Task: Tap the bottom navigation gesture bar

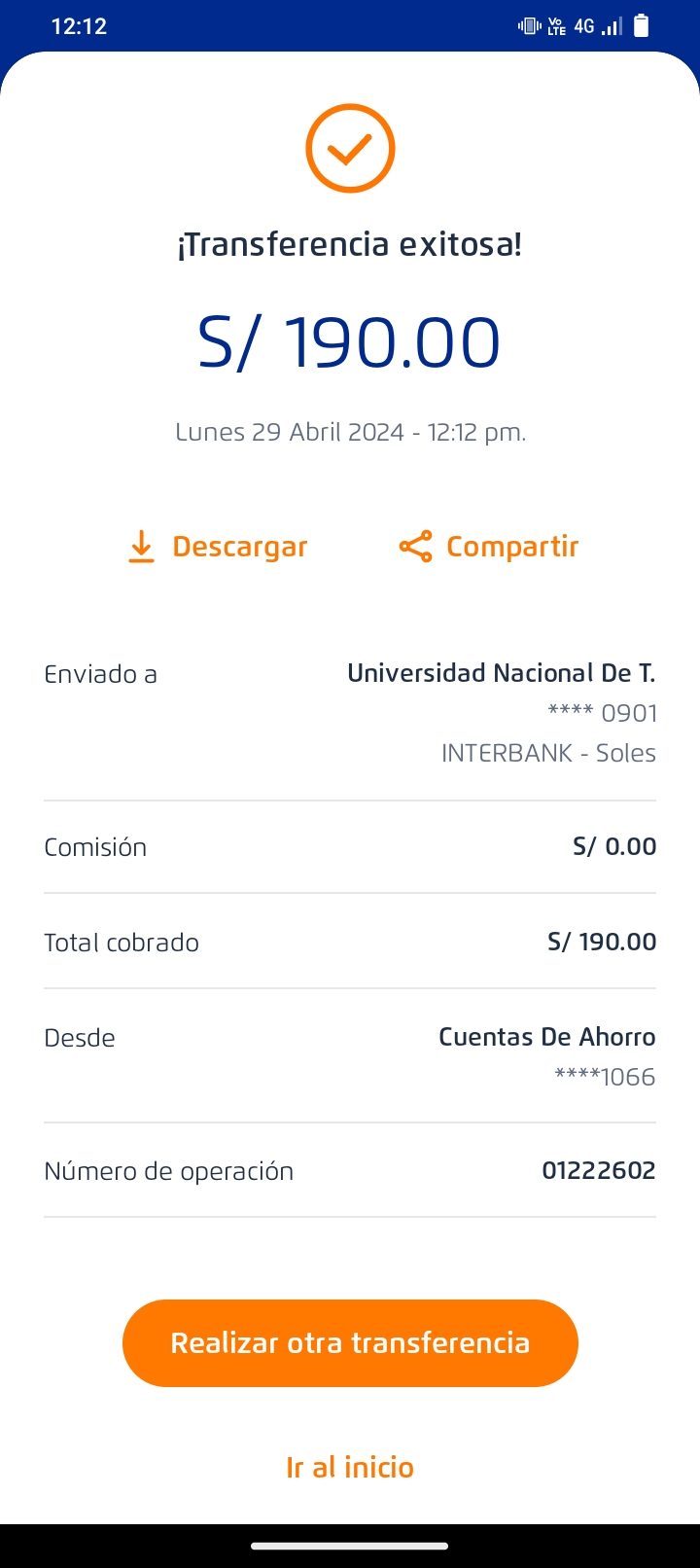Action: pyautogui.click(x=350, y=1546)
